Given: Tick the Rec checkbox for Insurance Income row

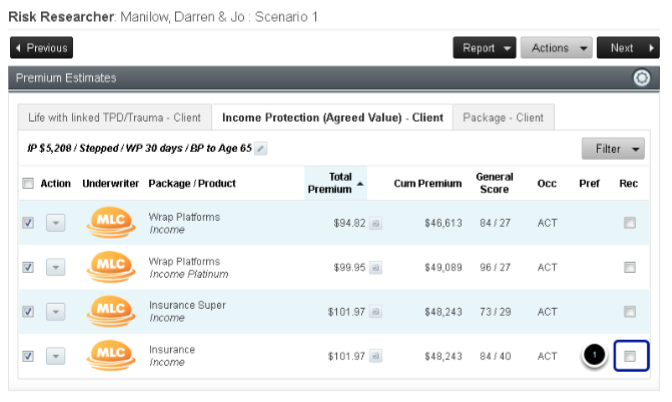Looking at the screenshot, I should pos(630,356).
